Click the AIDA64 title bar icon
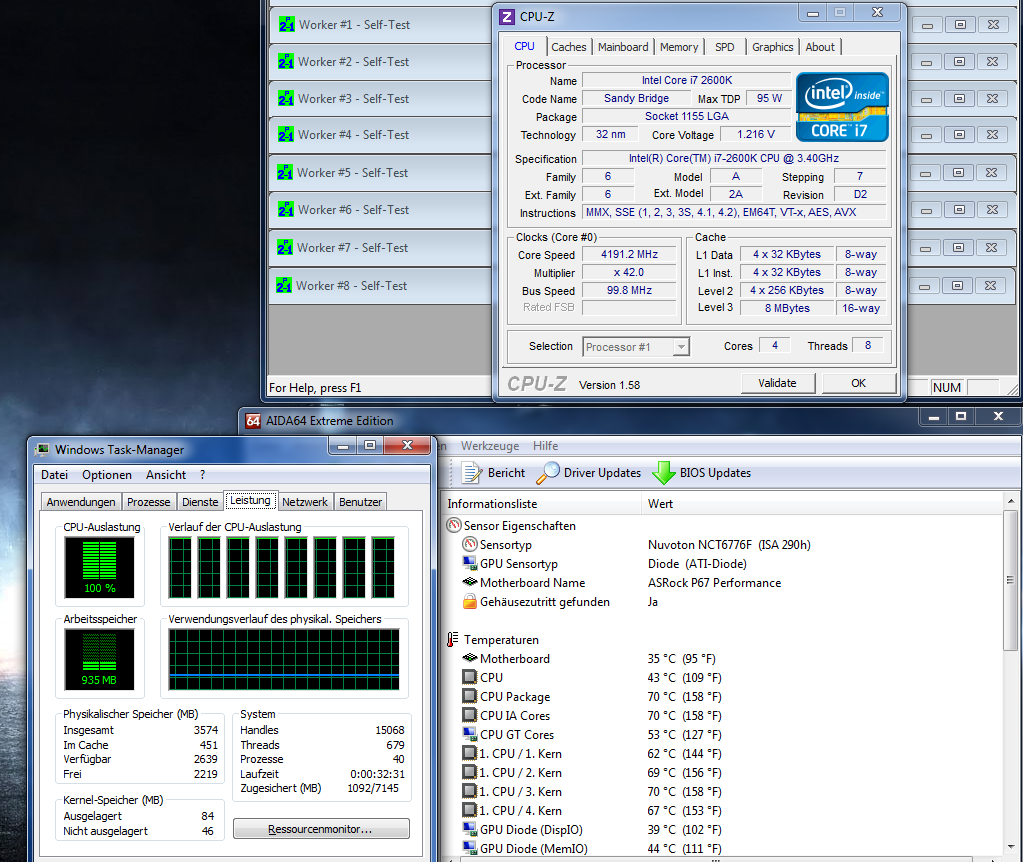The height and width of the screenshot is (862, 1024). coord(253,421)
